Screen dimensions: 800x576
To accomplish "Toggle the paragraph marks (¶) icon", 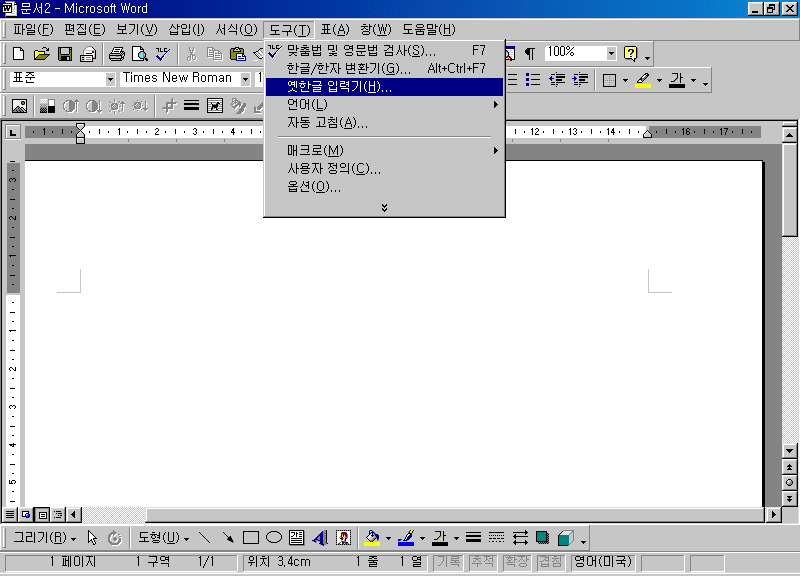I will [530, 53].
